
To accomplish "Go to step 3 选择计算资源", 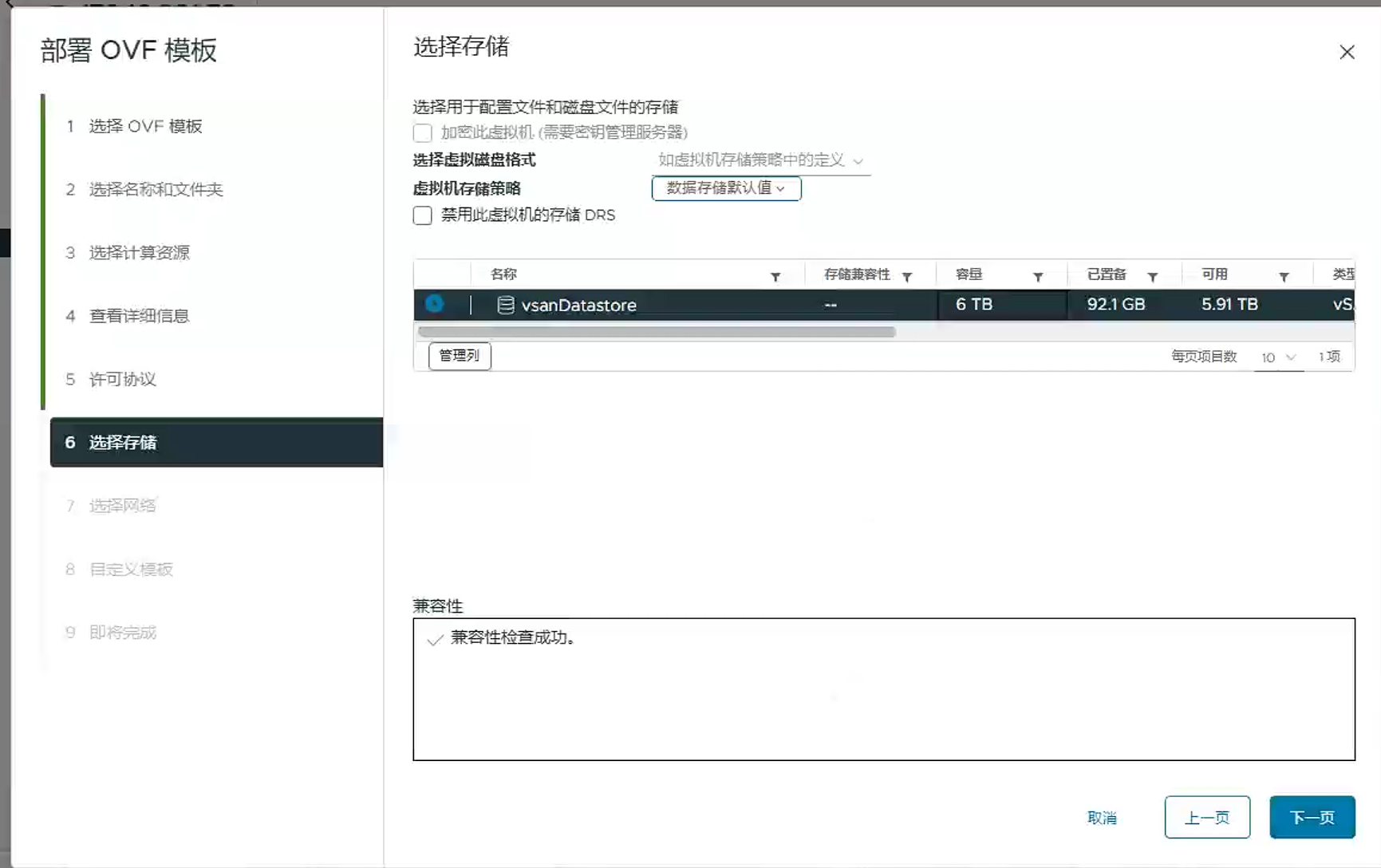I will click(139, 253).
